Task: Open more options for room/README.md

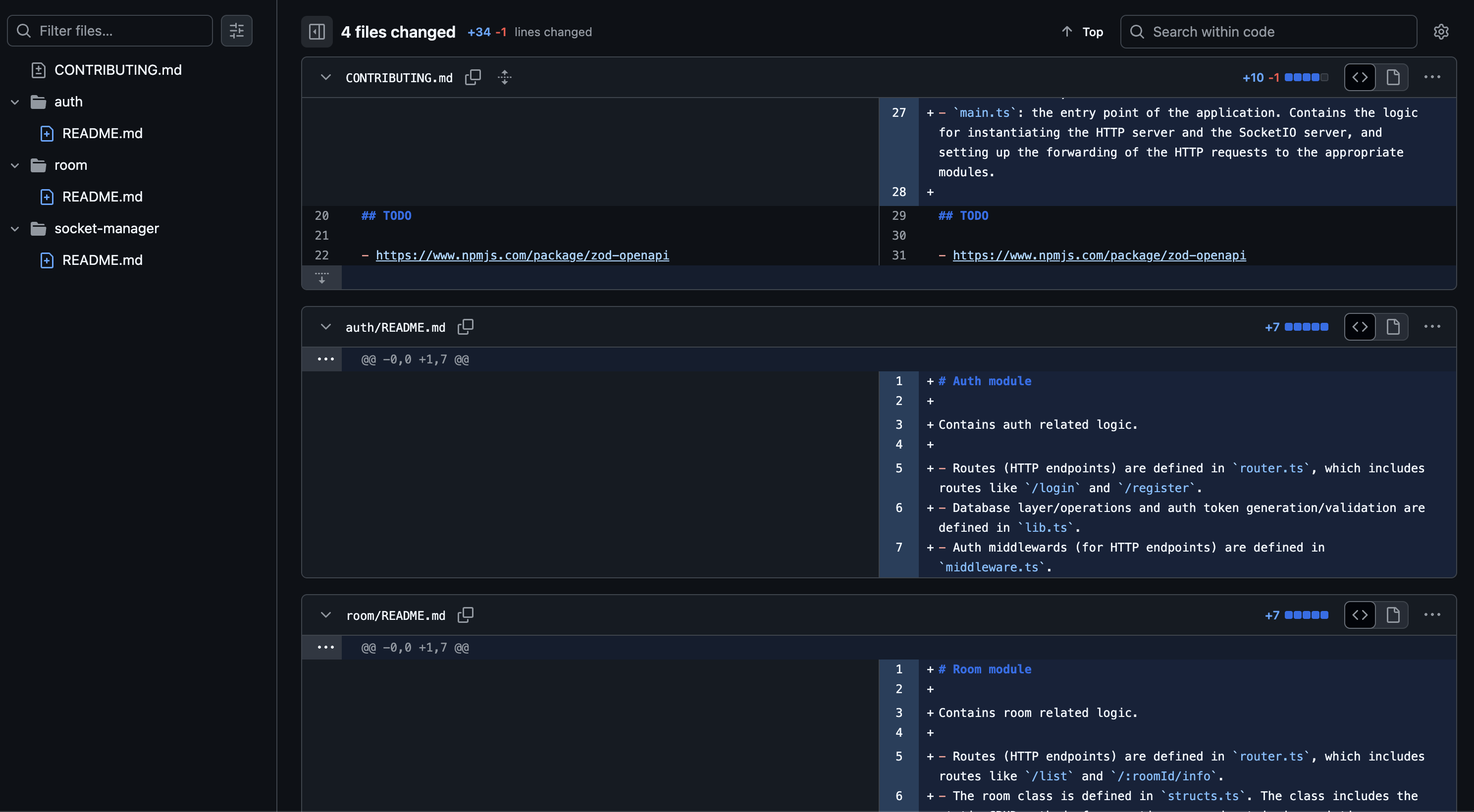Action: [x=1432, y=615]
